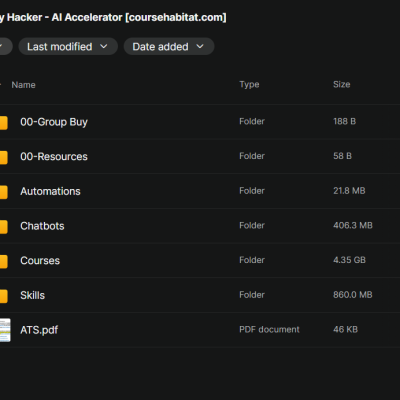Open the Automations folder name
The image size is (400, 400).
(x=50, y=191)
